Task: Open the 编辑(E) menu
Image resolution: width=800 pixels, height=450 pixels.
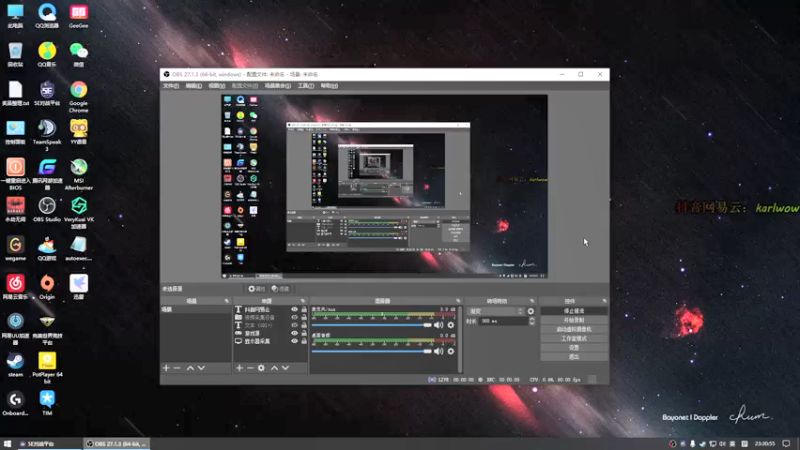Action: click(194, 86)
